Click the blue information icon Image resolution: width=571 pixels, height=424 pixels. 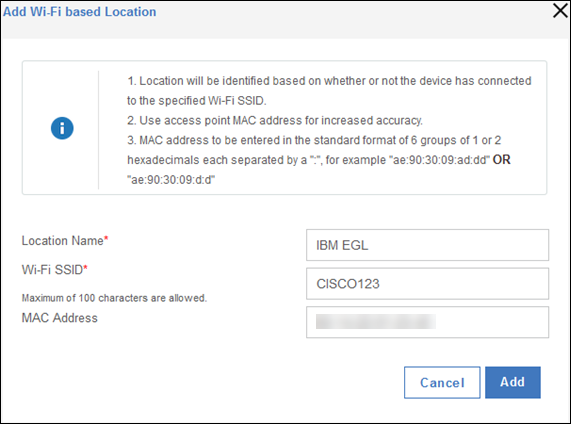tap(62, 128)
